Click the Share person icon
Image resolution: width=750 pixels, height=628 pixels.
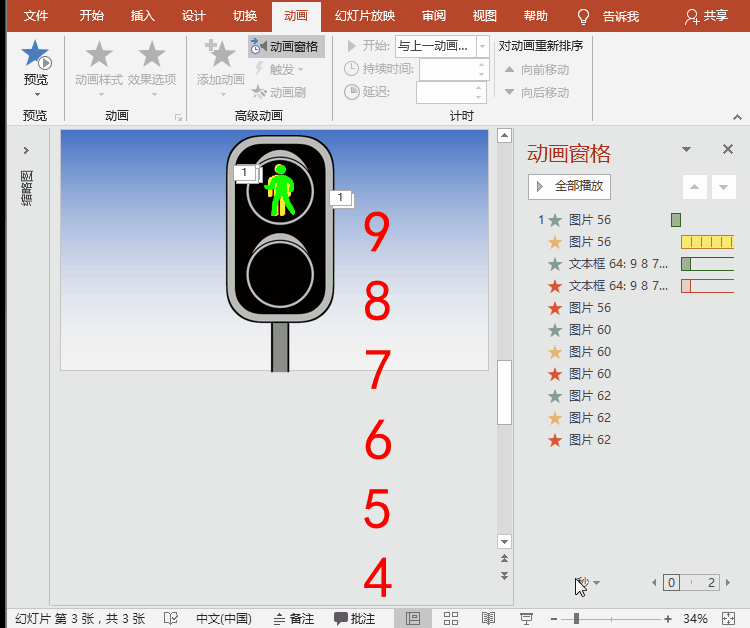tap(691, 17)
